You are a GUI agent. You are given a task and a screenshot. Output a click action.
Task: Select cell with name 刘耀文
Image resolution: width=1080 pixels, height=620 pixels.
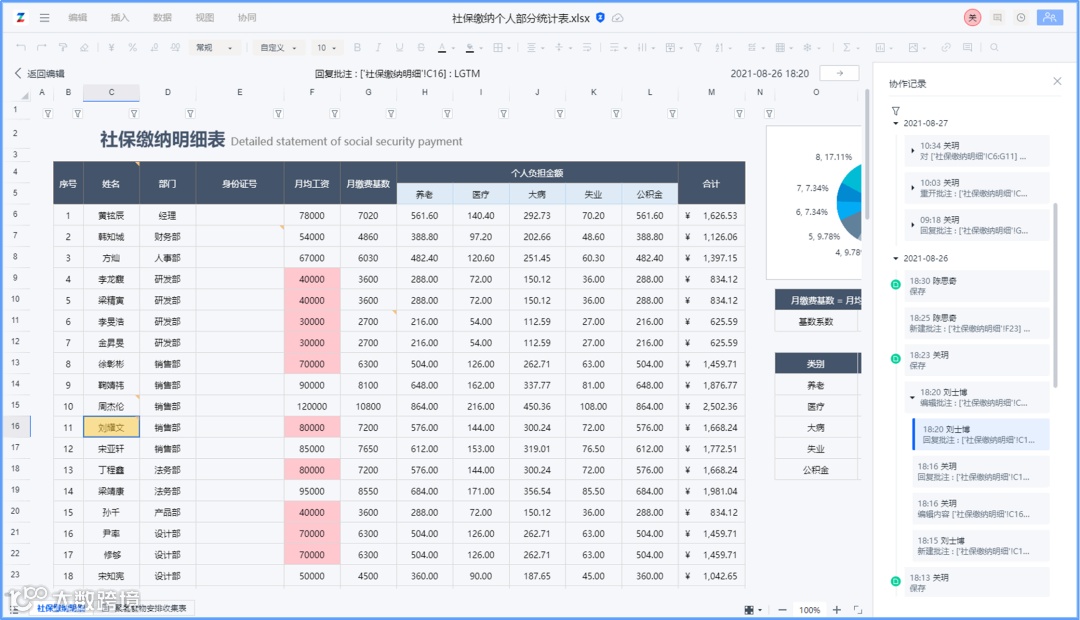click(x=112, y=427)
